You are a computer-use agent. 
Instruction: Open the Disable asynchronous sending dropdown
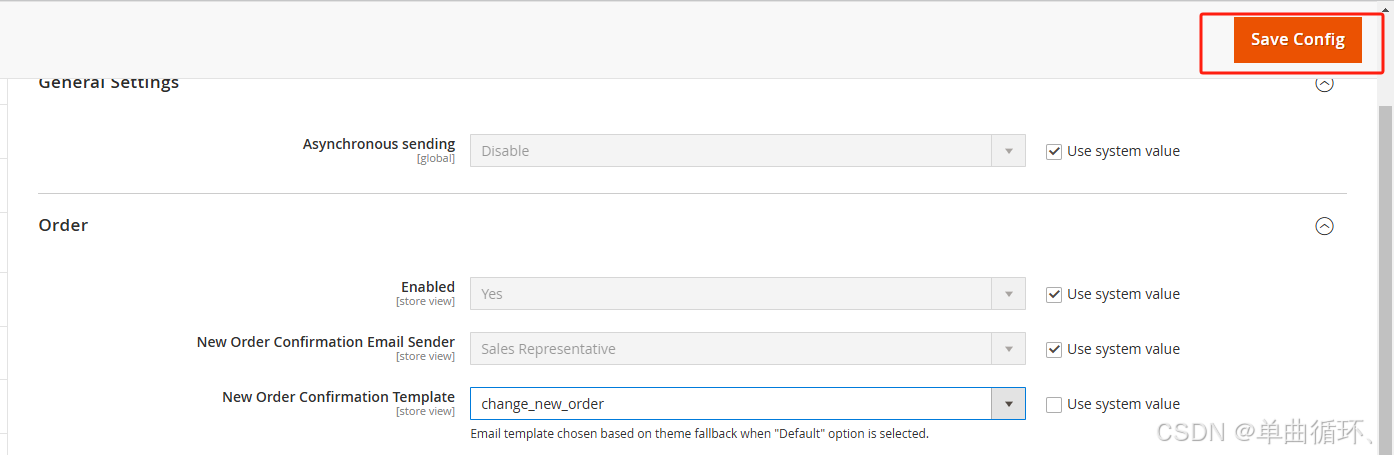click(x=730, y=151)
